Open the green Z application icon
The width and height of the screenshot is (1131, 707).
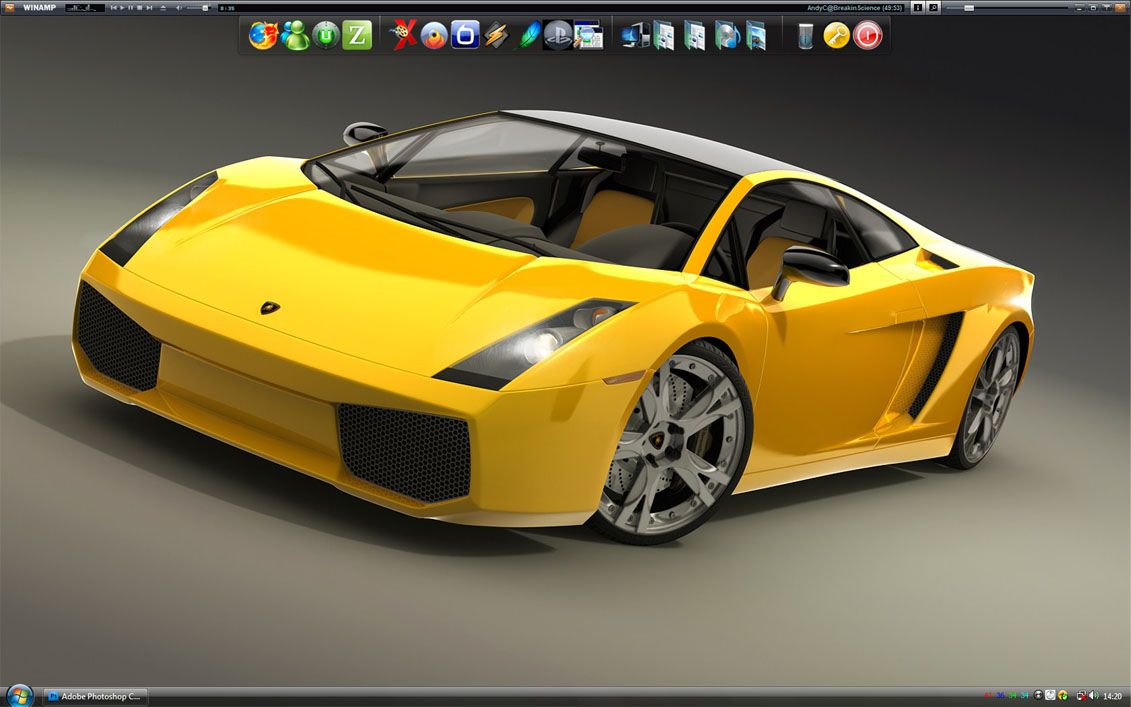[x=357, y=35]
